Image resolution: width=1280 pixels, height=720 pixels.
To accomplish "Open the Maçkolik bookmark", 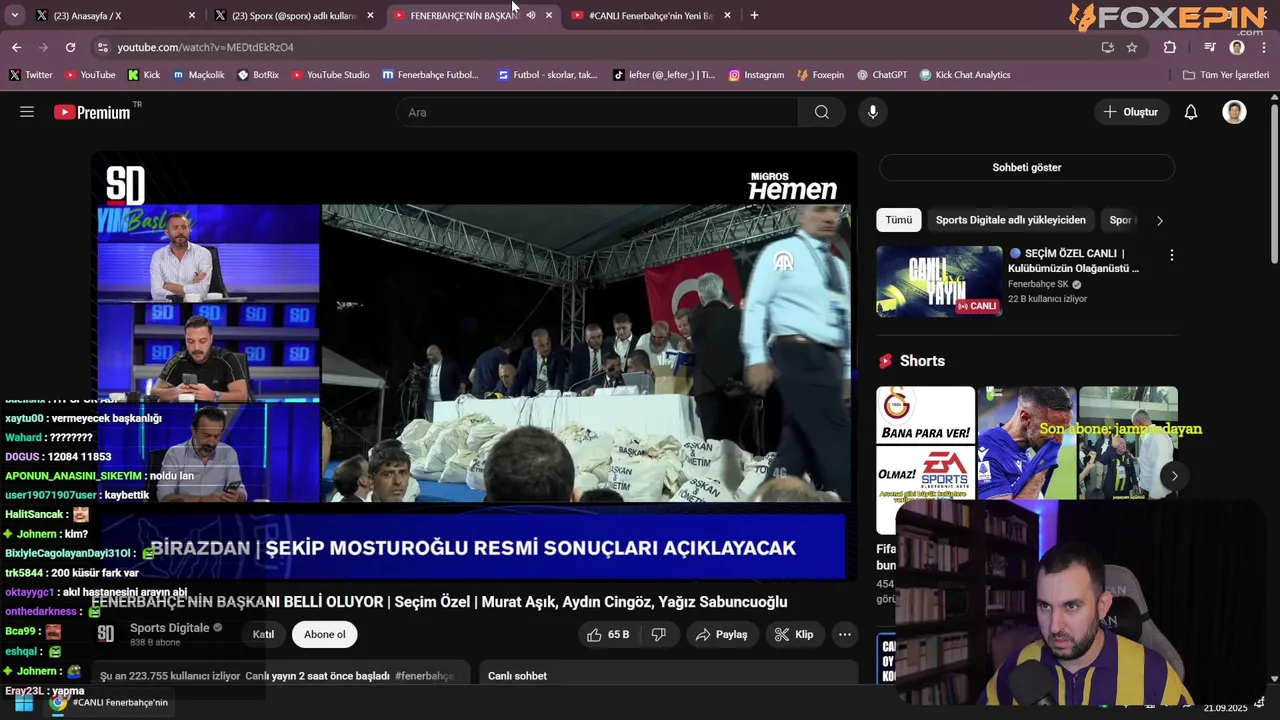I will [198, 75].
